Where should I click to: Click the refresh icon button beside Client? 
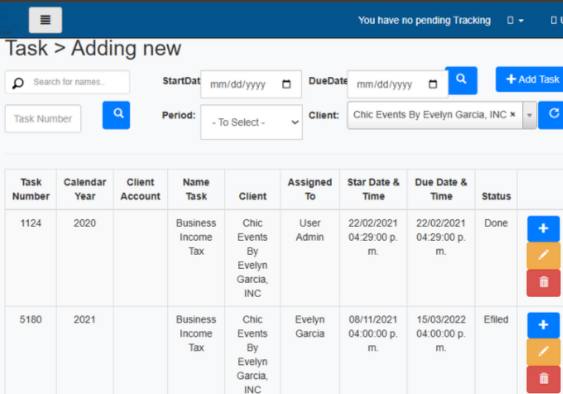552,115
